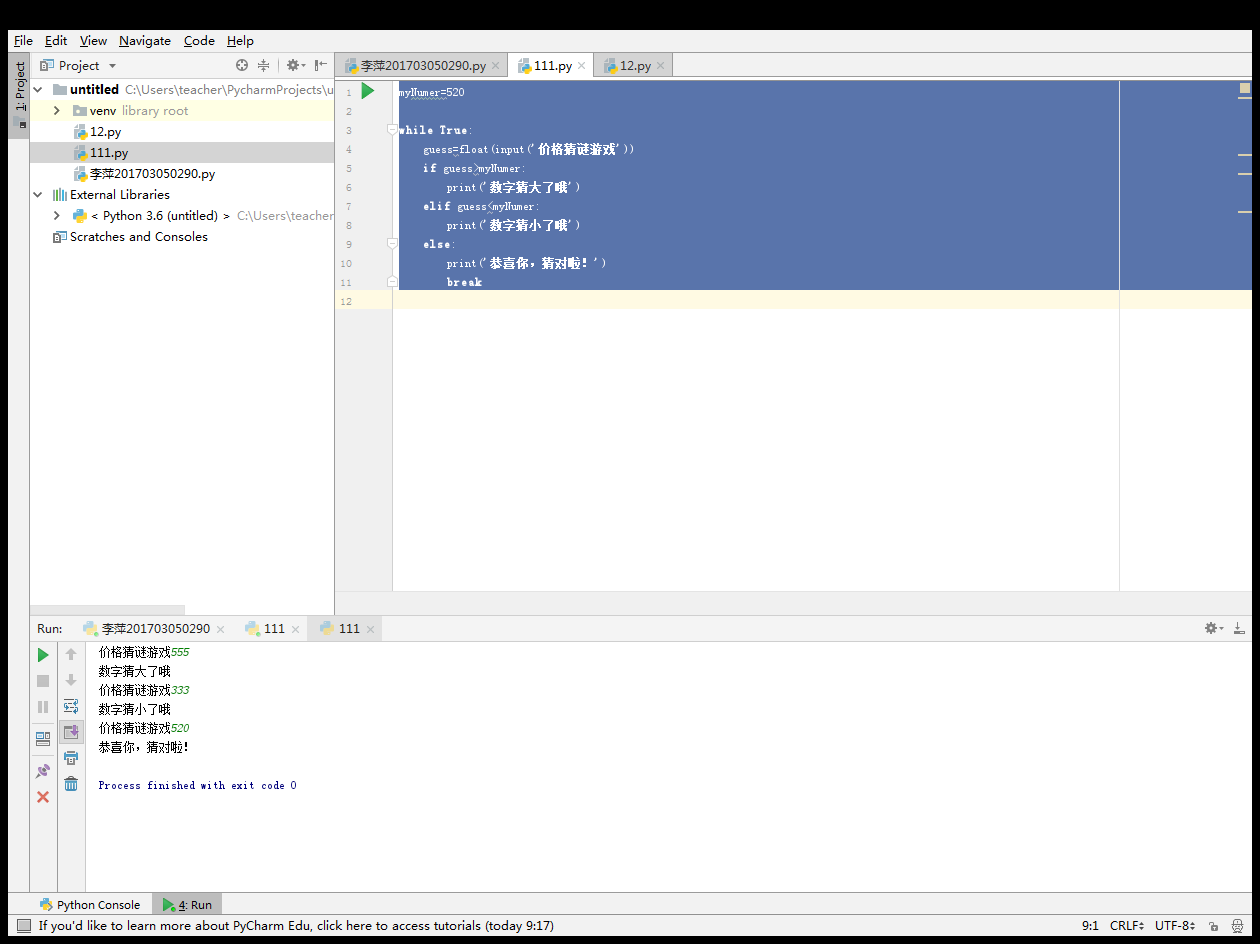Viewport: 1260px width, 944px height.
Task: Open the Navigate menu
Action: coord(145,41)
